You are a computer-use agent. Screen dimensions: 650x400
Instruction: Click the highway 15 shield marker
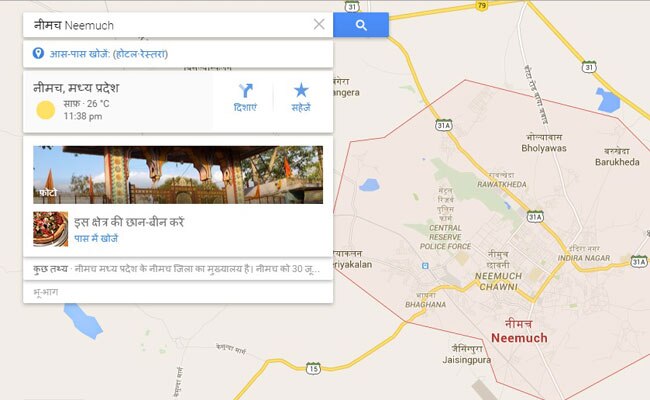click(x=313, y=368)
